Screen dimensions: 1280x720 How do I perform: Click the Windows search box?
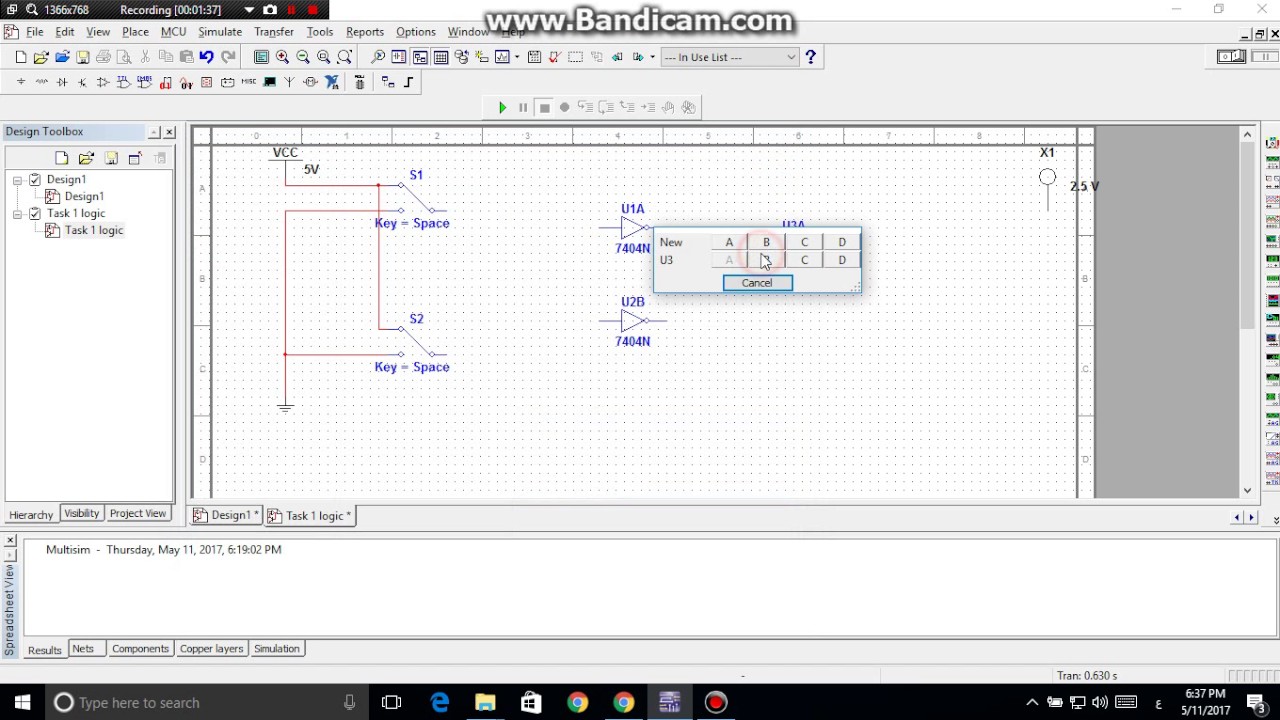(x=205, y=703)
